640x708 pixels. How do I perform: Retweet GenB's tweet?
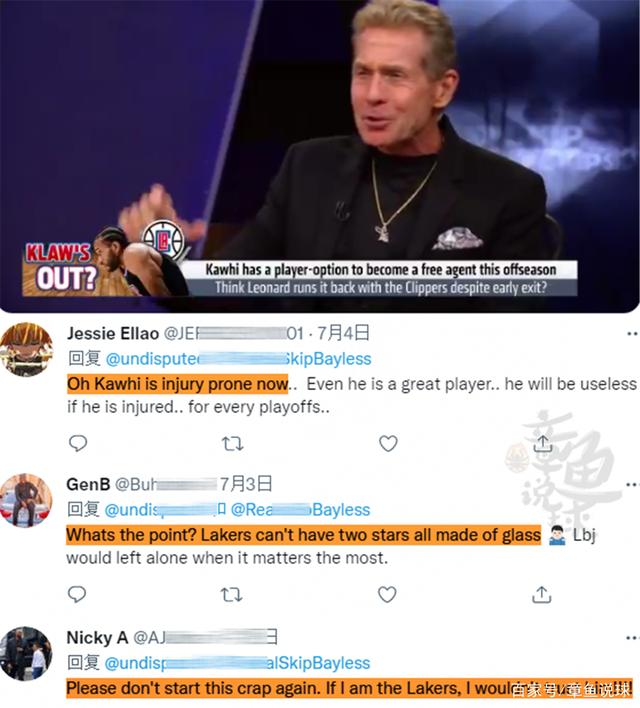point(232,595)
